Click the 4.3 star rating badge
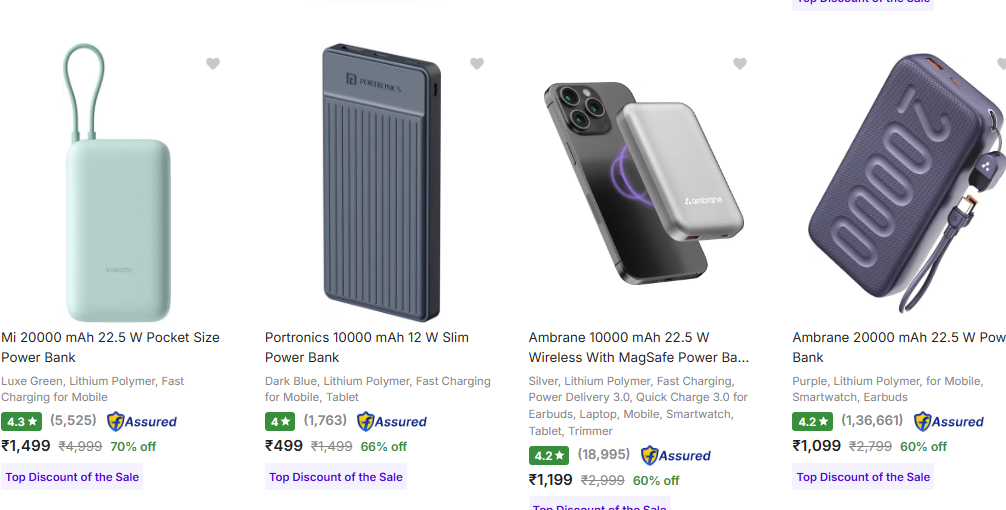 22,422
